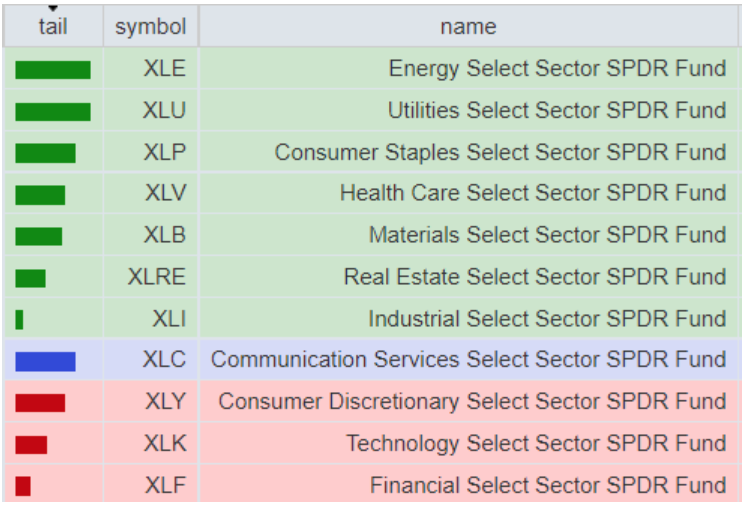The height and width of the screenshot is (506, 742).
Task: Choose Technology Select Sector SPDR Fund
Action: tap(536, 444)
